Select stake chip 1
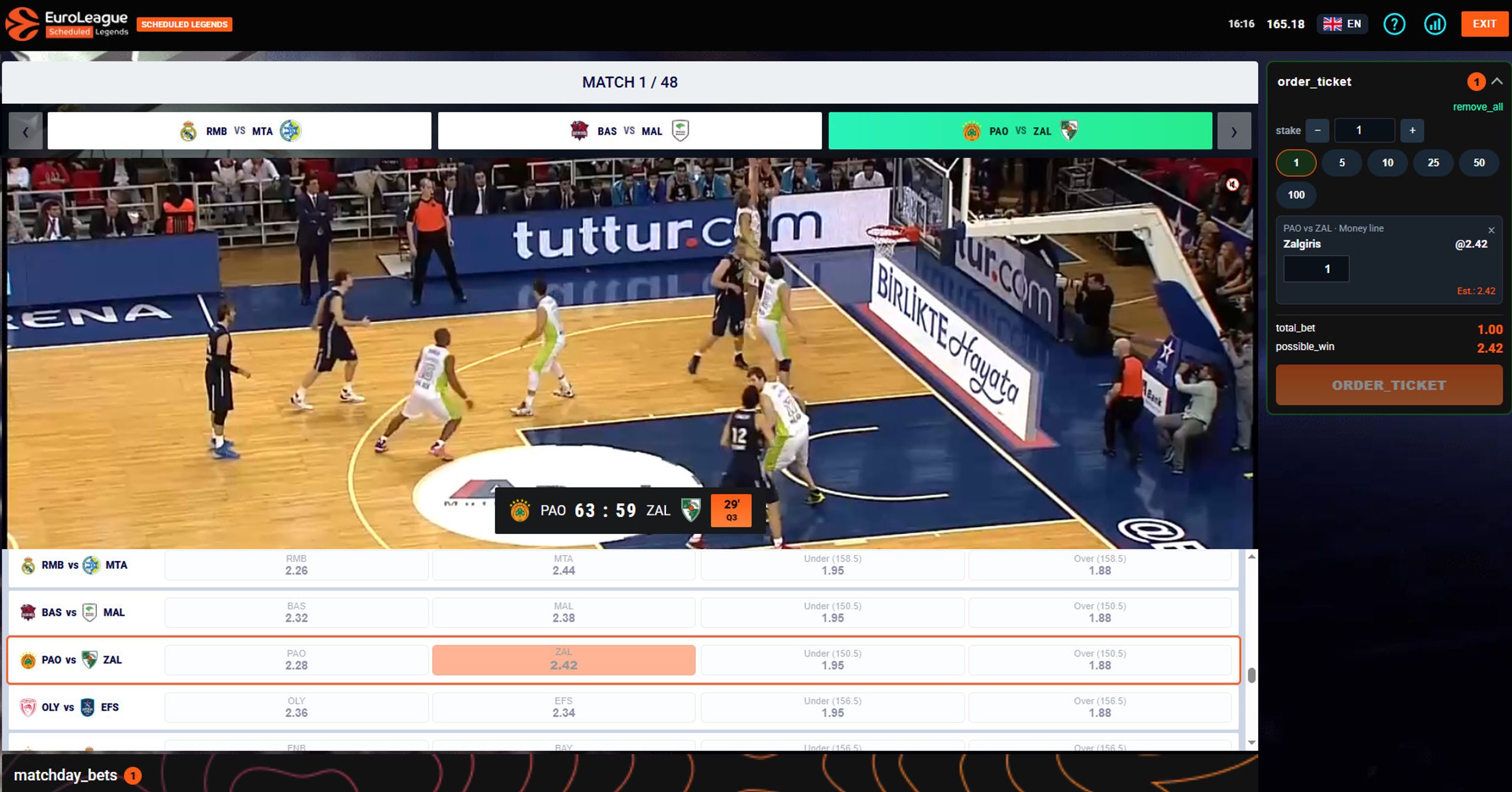The image size is (1512, 792). click(x=1296, y=163)
